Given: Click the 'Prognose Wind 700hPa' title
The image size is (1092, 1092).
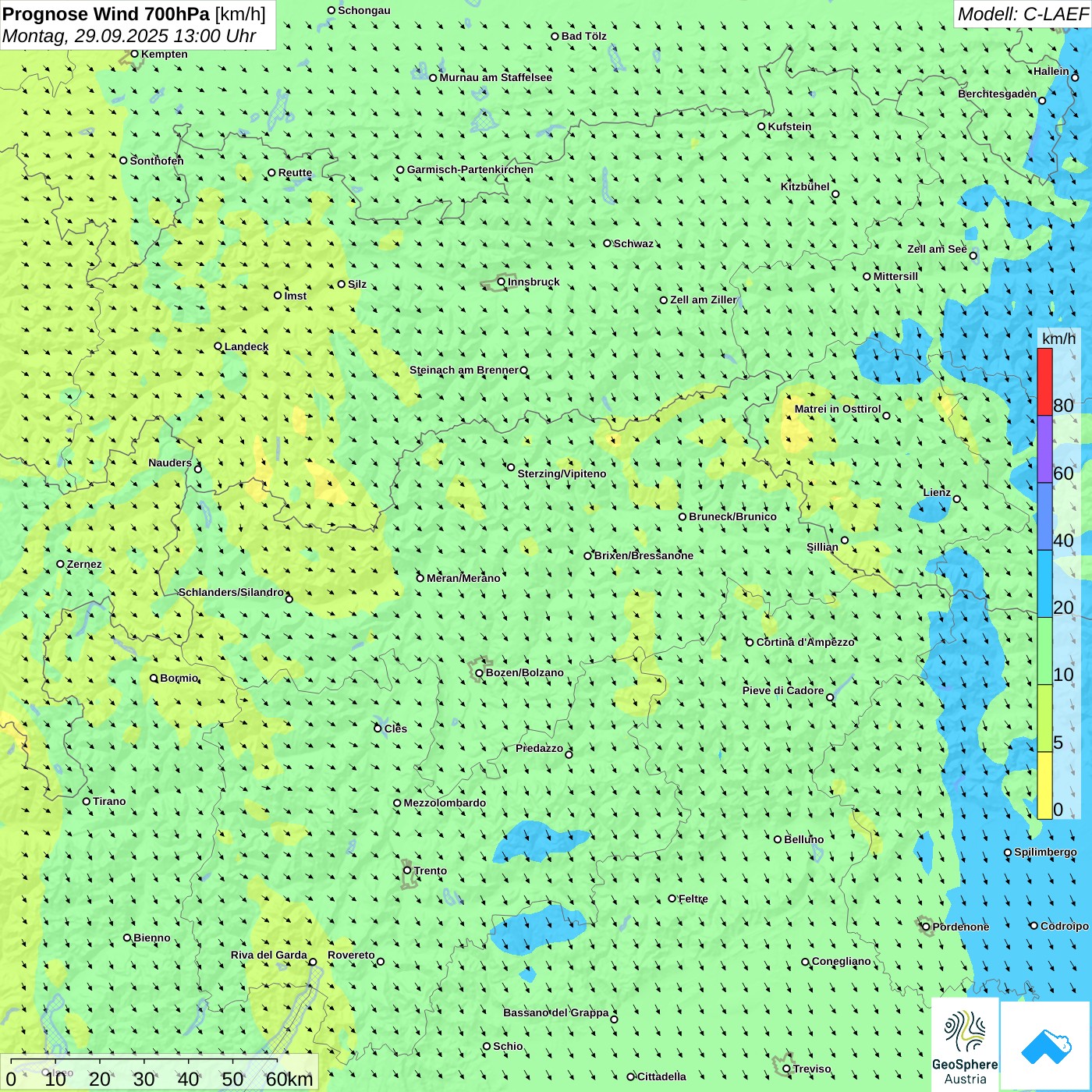Looking at the screenshot, I should pos(106,14).
